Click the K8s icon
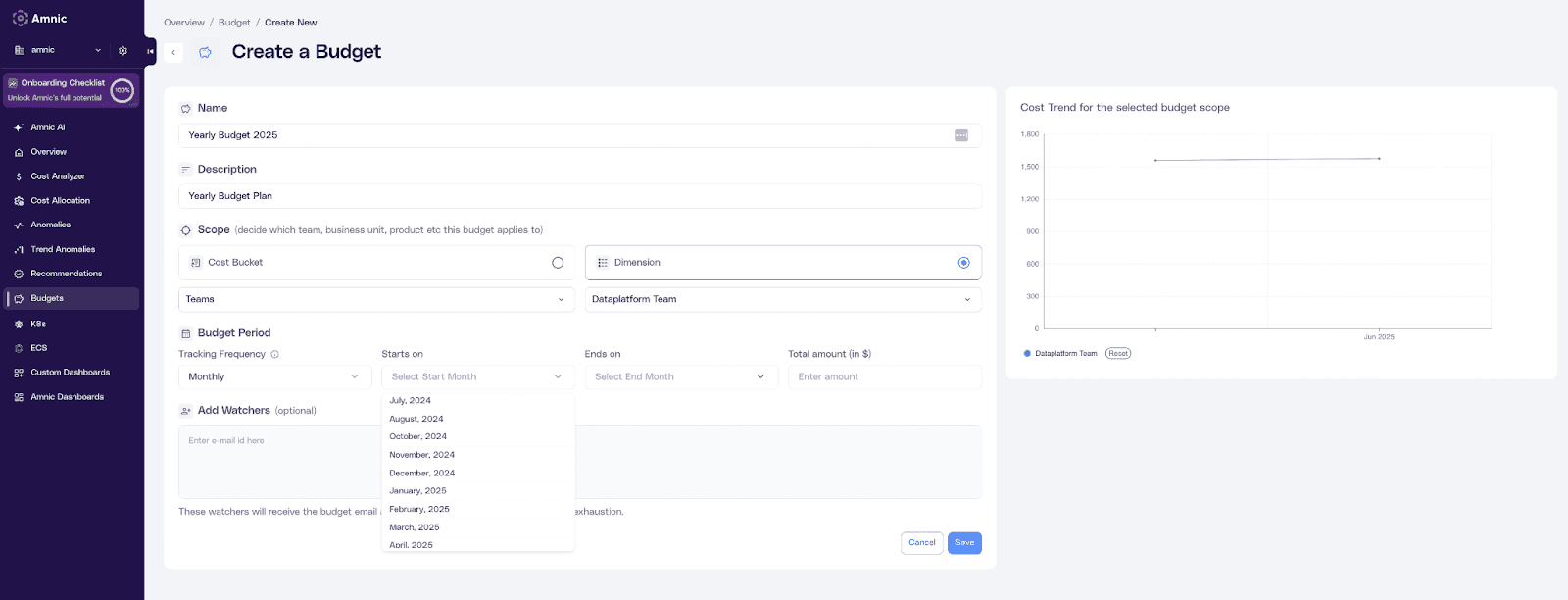The width and height of the screenshot is (1568, 600). (19, 324)
